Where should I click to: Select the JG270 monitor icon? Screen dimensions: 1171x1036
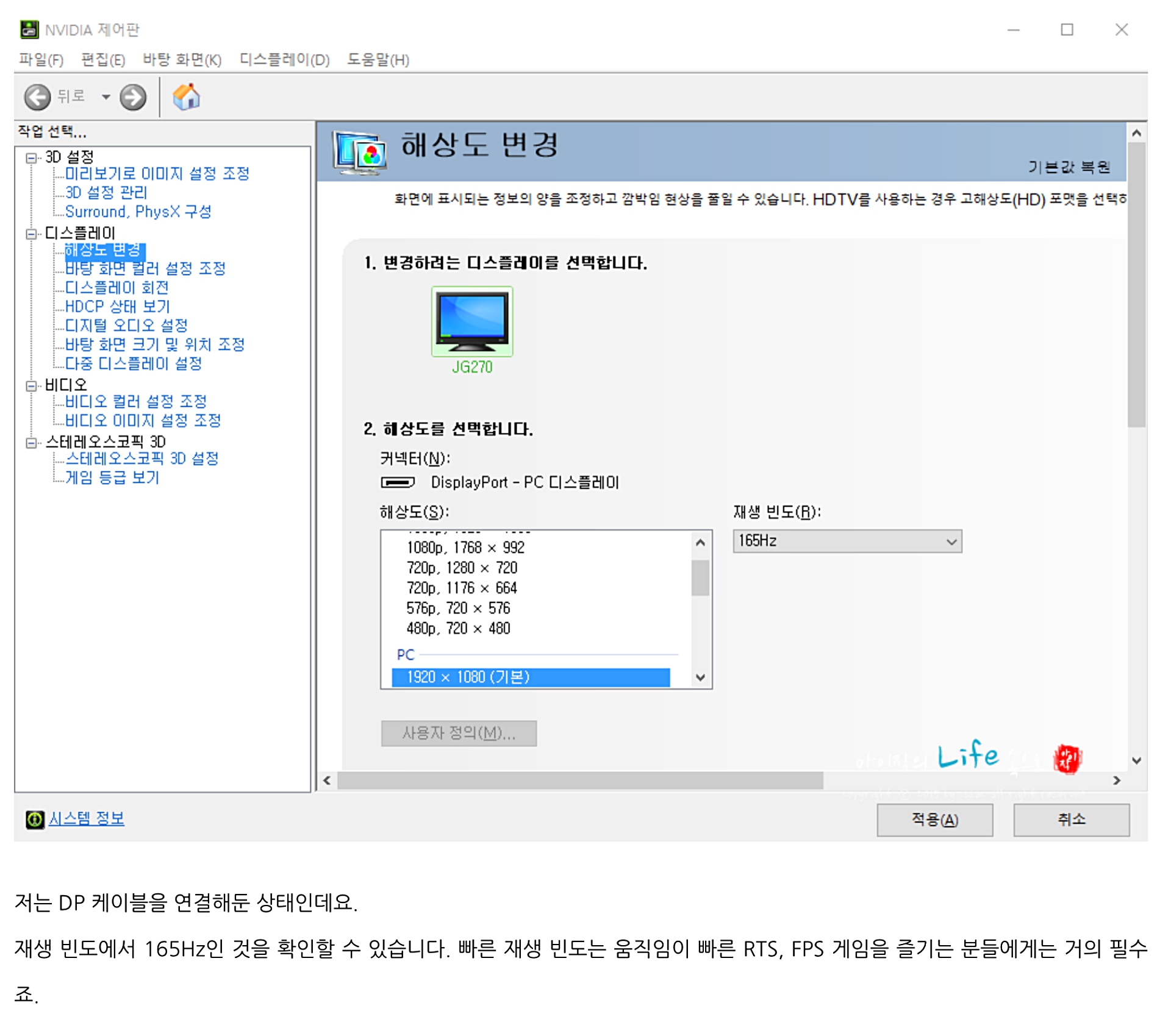(x=472, y=322)
